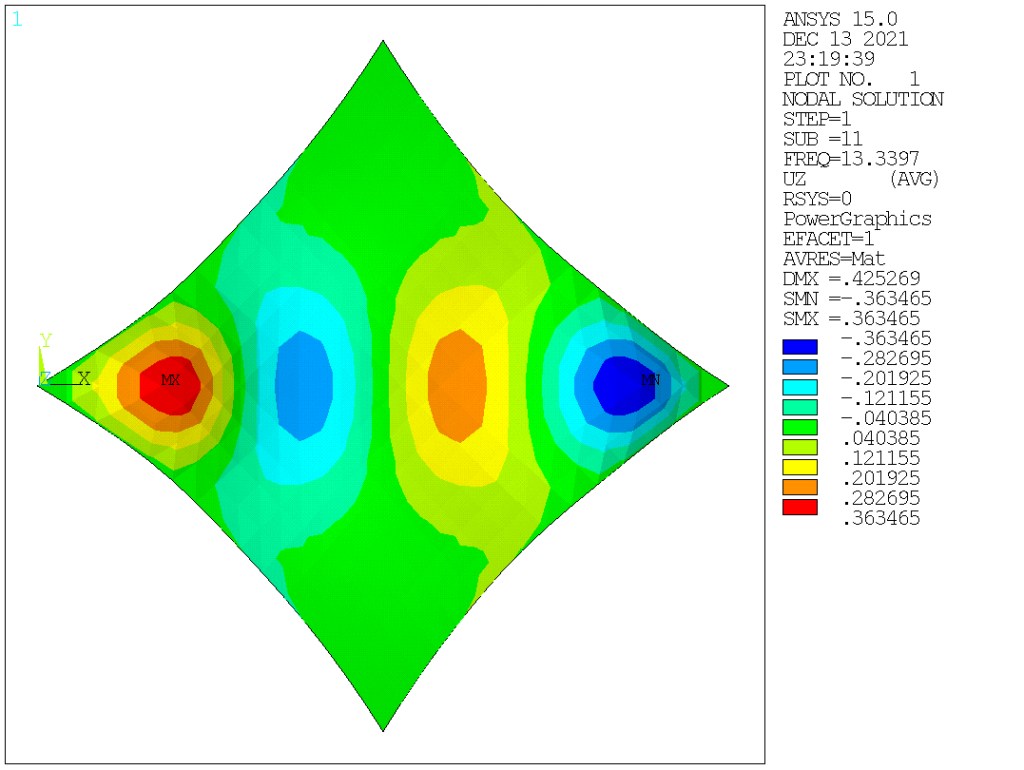
Task: Click the blue oval contour left of center
Action: tap(304, 385)
